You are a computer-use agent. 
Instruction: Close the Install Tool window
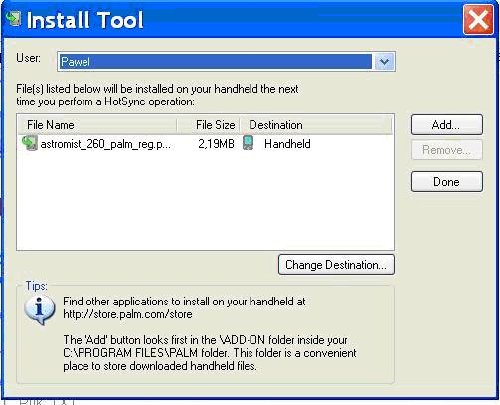click(478, 20)
